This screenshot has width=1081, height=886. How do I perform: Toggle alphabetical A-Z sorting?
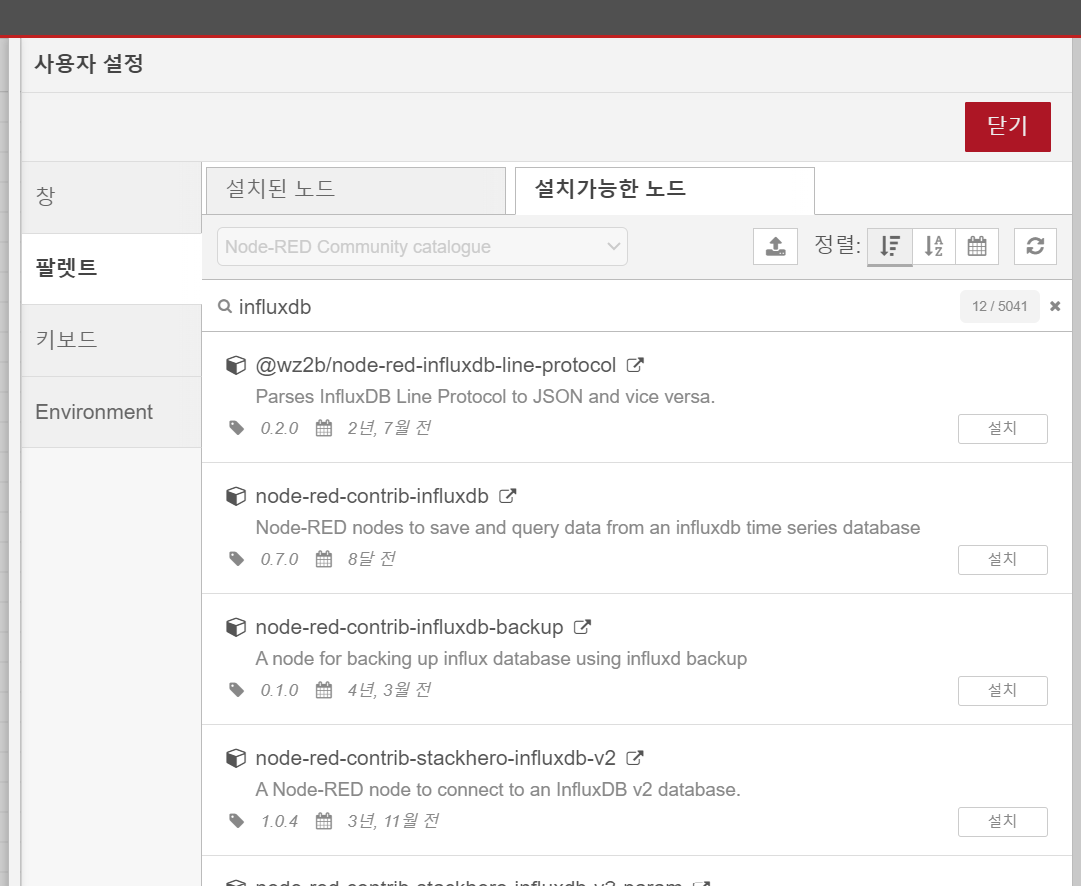point(933,246)
